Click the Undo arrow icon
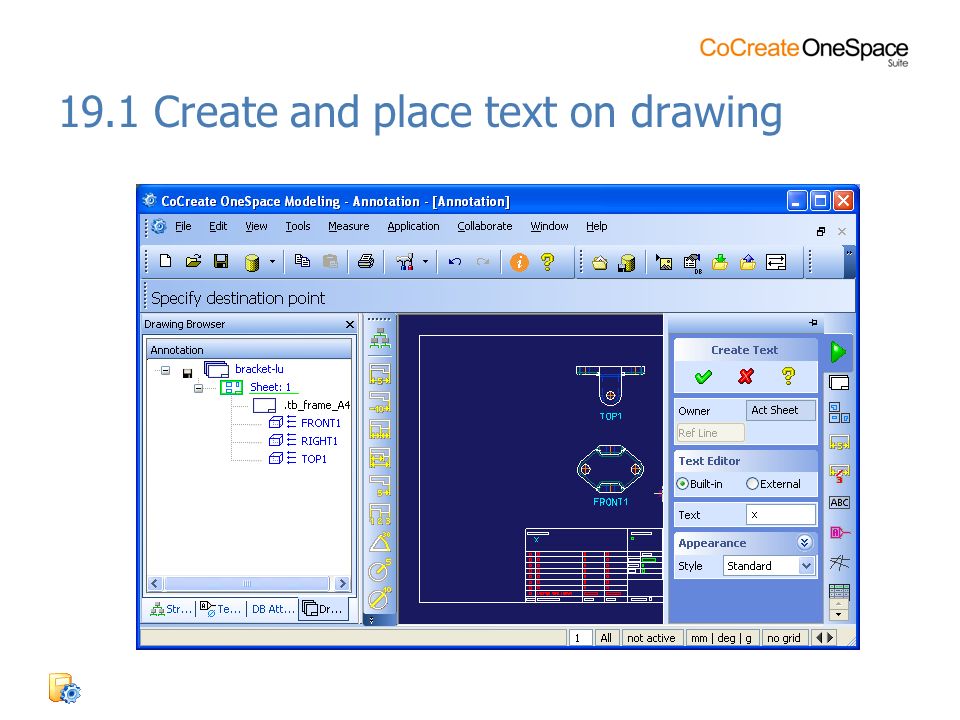 [454, 261]
